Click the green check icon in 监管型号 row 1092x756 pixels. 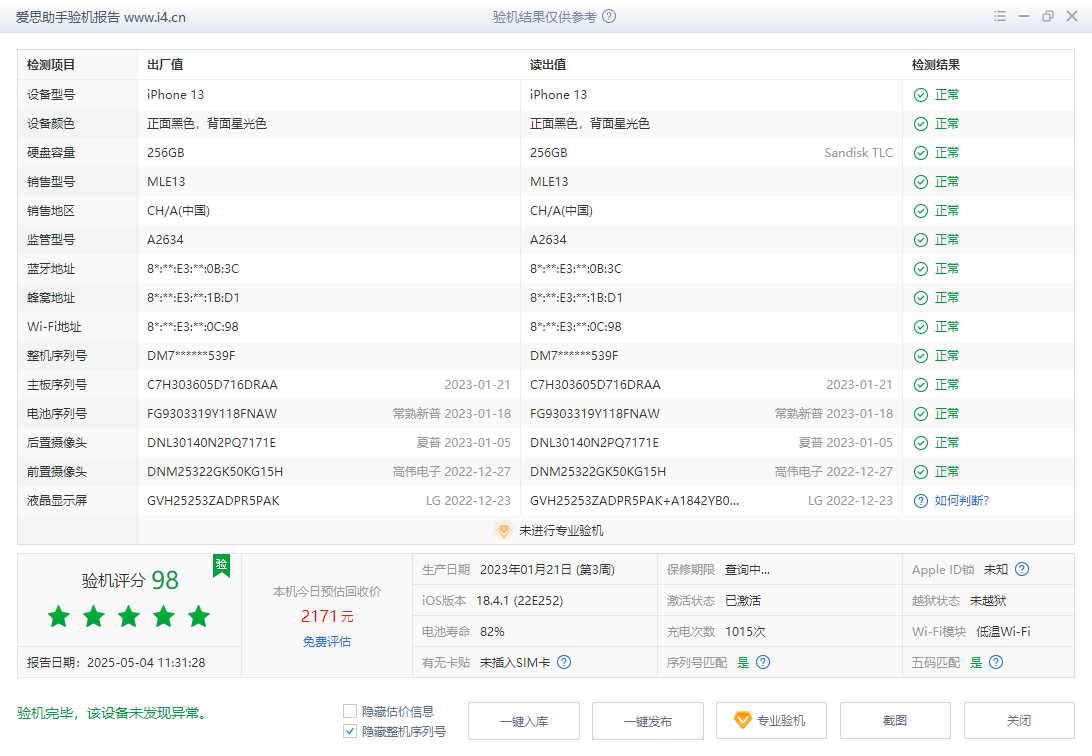tap(921, 240)
